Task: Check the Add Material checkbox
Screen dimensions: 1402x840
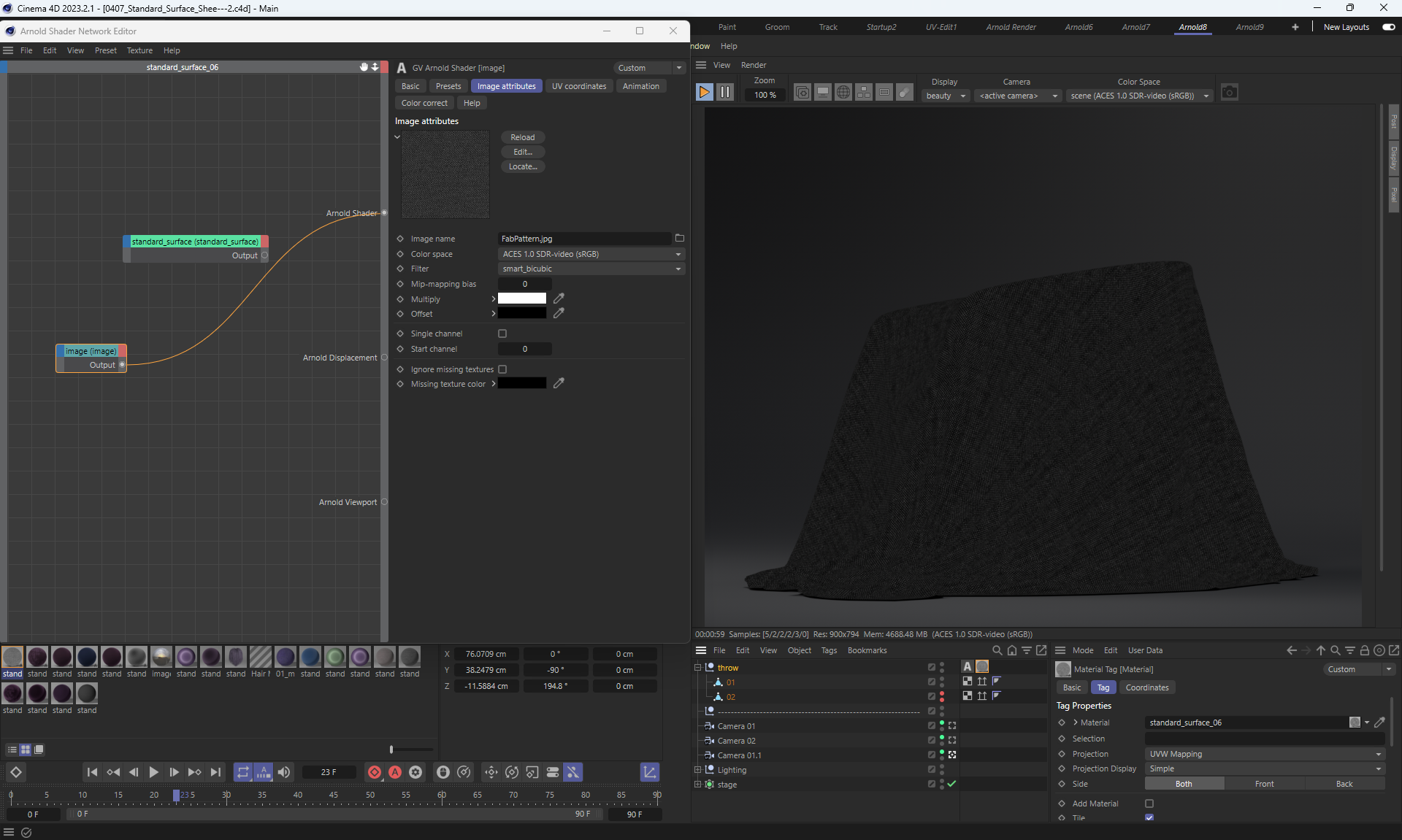Action: coord(1149,804)
